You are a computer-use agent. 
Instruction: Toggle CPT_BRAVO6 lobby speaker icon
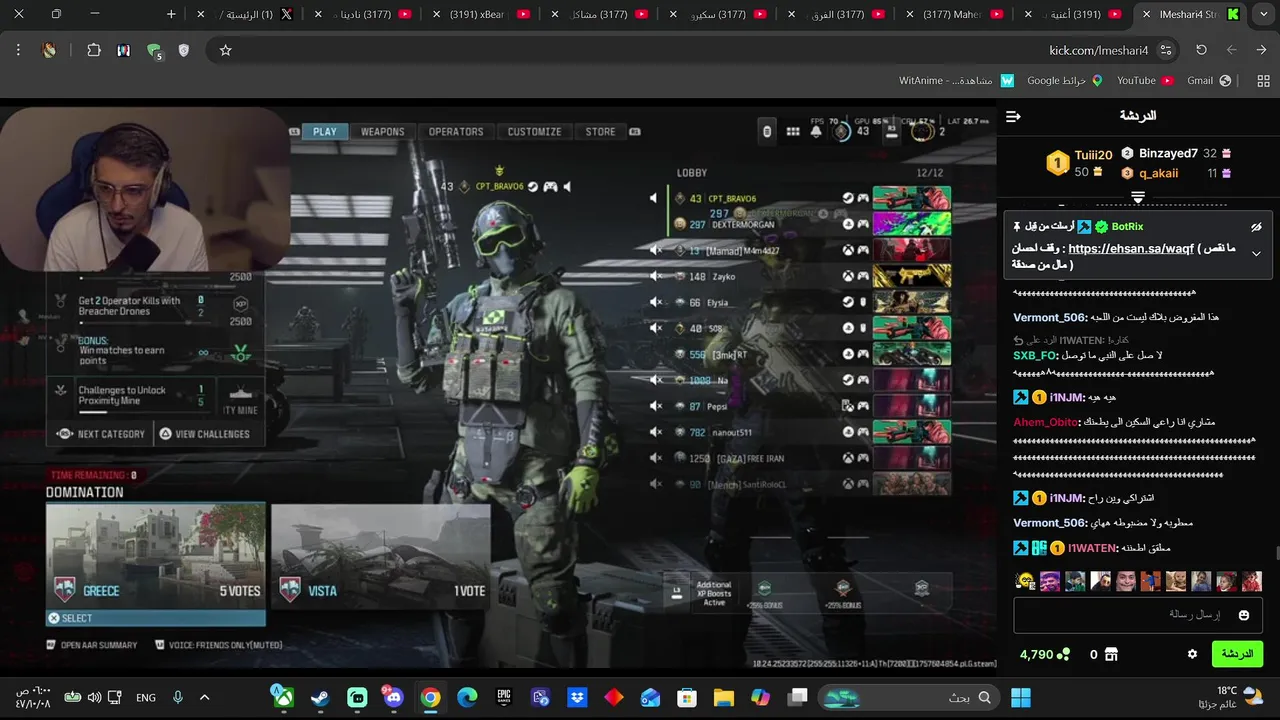click(x=656, y=198)
